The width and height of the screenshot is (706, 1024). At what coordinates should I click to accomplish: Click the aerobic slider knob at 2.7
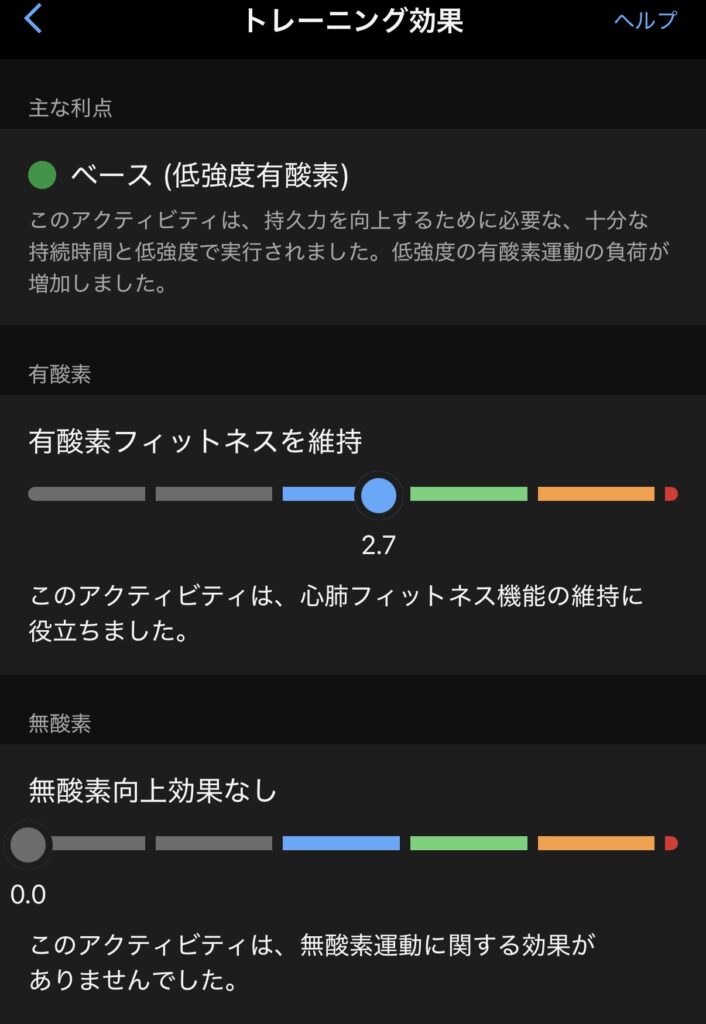(378, 494)
